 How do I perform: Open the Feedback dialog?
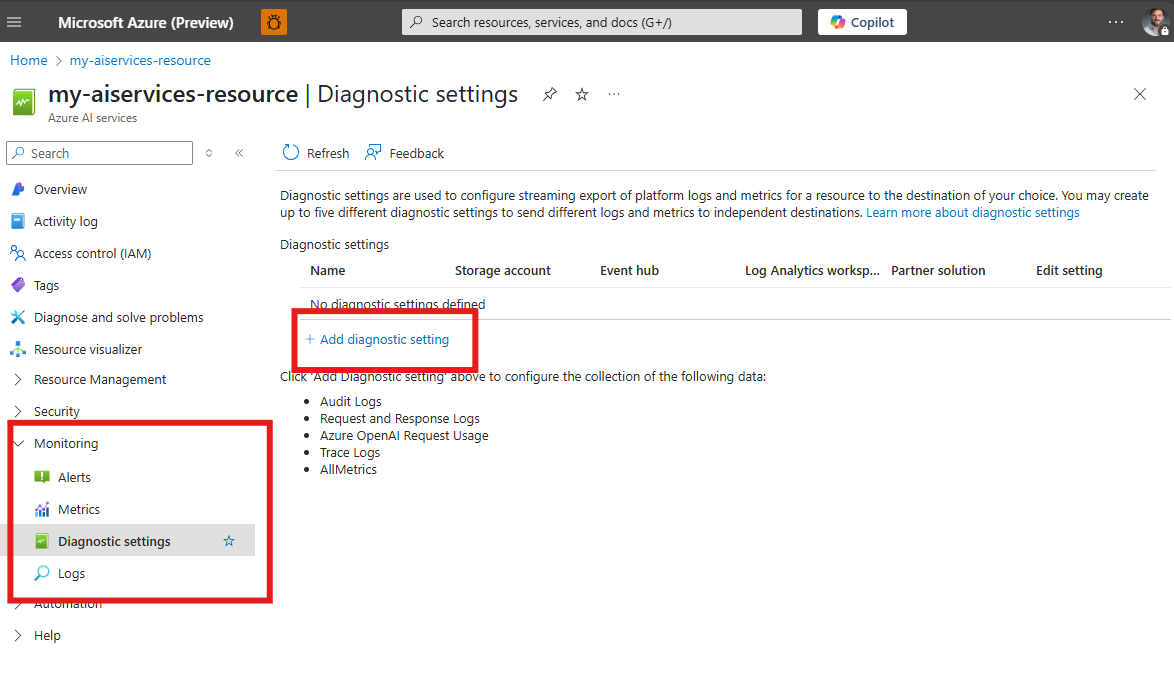click(404, 152)
